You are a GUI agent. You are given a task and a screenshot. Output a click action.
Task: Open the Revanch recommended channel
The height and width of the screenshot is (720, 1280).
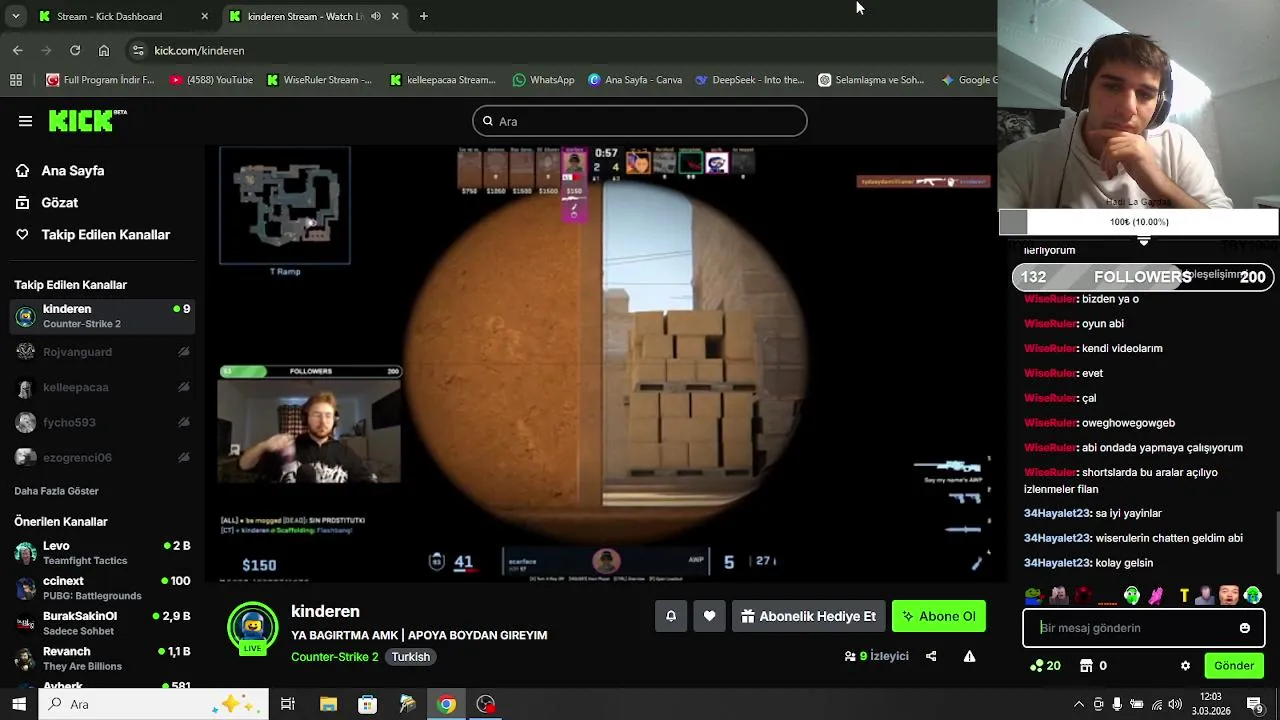click(x=103, y=658)
